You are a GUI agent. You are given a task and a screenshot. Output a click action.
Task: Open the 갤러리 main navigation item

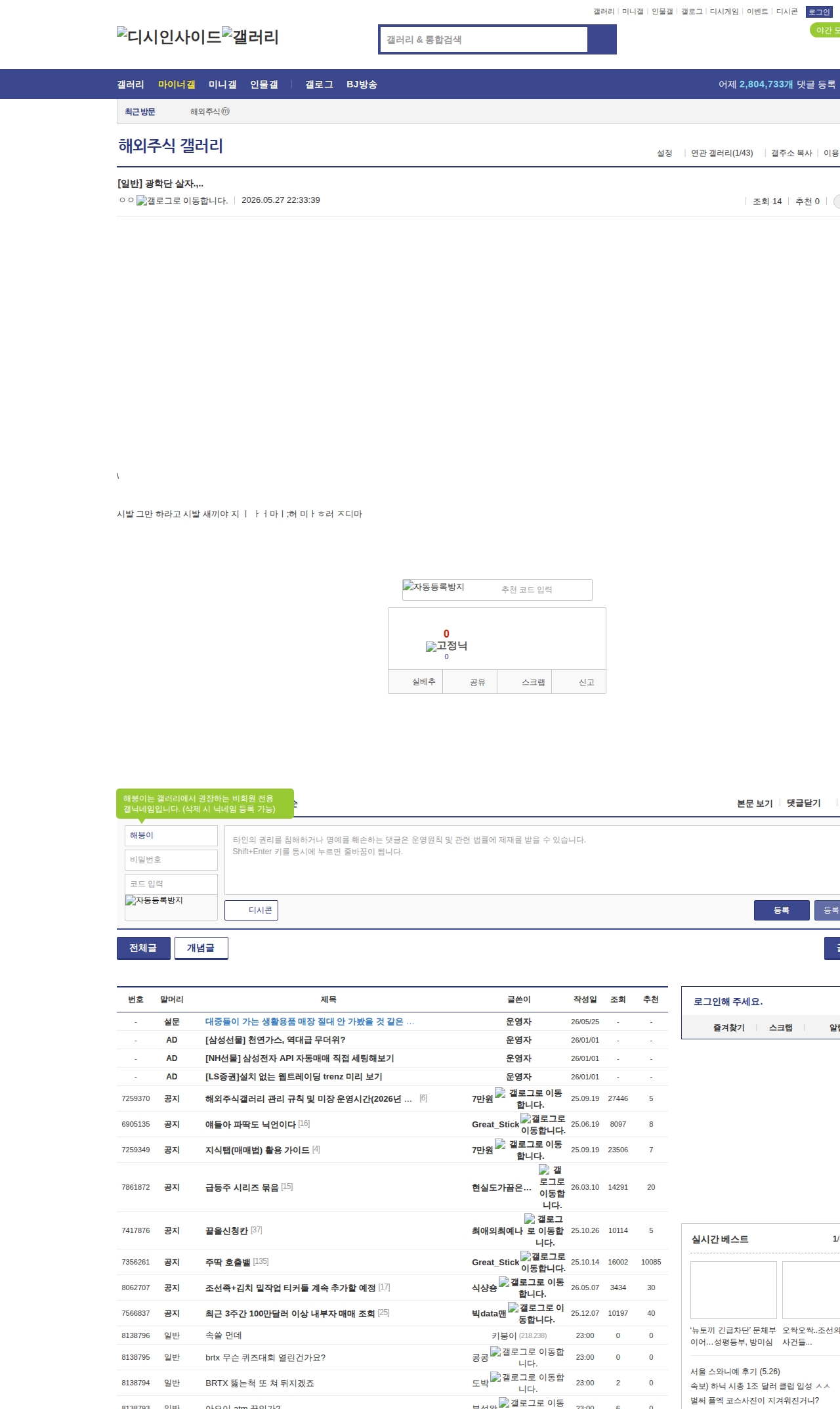[131, 85]
